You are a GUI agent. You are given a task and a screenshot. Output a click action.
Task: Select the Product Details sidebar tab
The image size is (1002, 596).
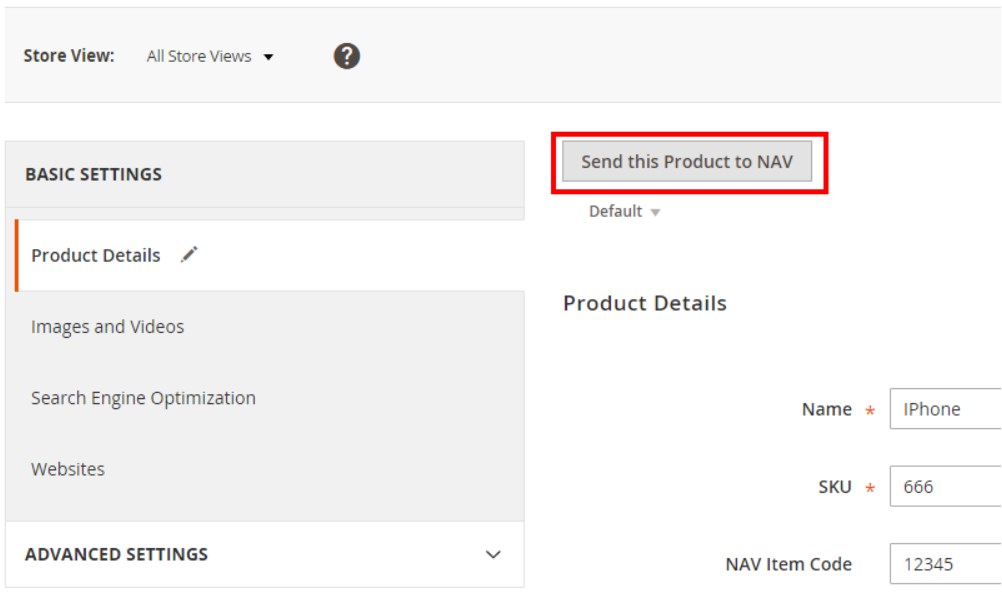pos(96,256)
